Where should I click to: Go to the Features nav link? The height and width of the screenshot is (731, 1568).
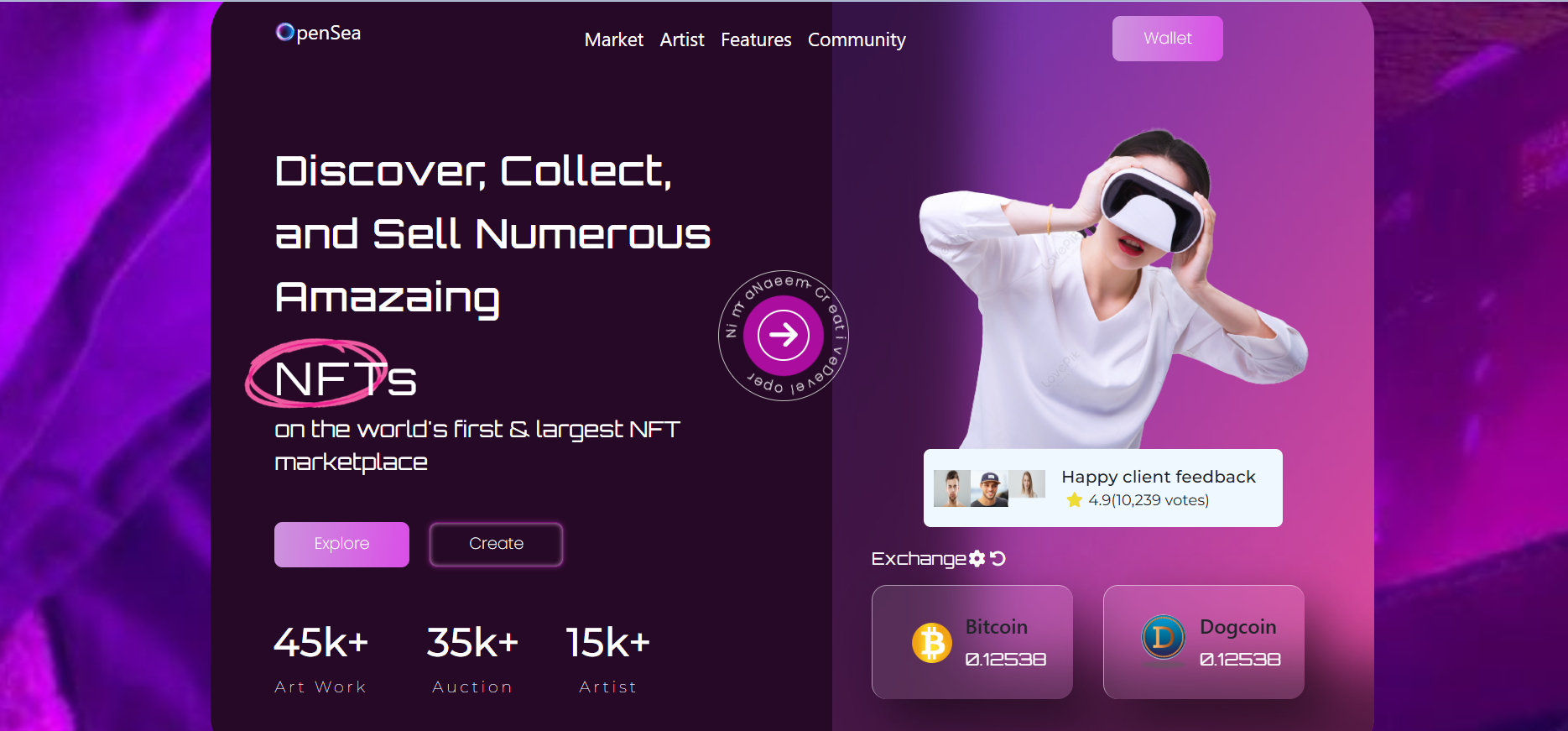pos(756,39)
